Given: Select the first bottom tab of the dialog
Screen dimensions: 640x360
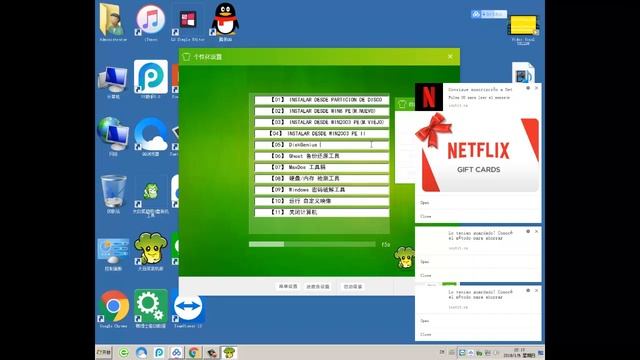Looking at the screenshot, I should pos(288,287).
